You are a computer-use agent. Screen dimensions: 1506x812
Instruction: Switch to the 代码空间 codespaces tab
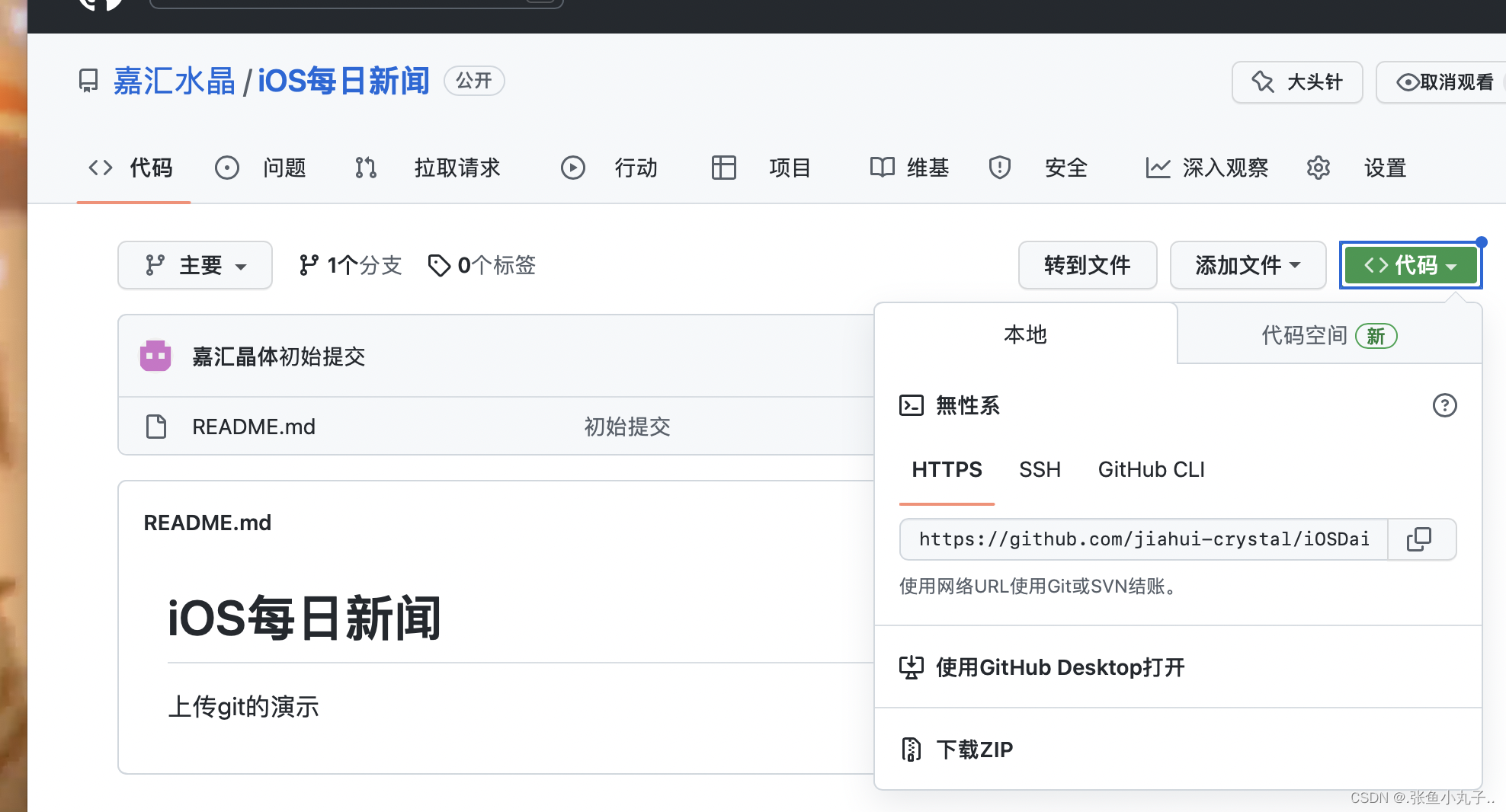(1329, 335)
